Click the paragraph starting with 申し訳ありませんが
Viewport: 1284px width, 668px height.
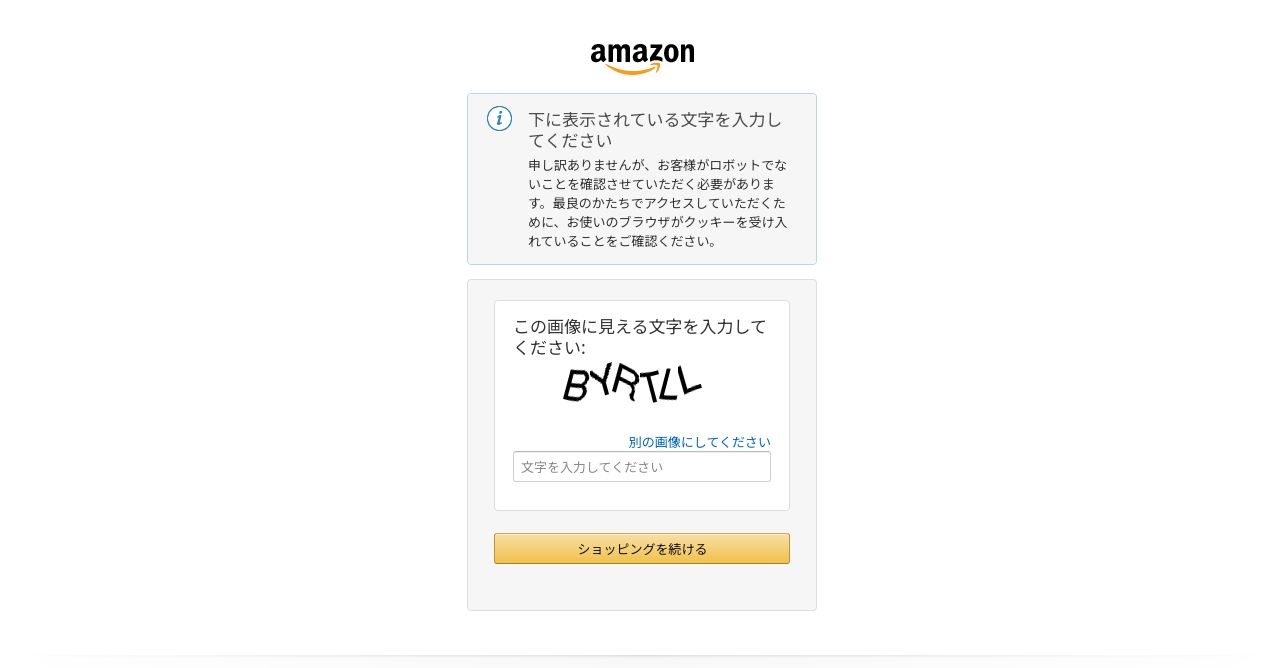click(x=658, y=203)
